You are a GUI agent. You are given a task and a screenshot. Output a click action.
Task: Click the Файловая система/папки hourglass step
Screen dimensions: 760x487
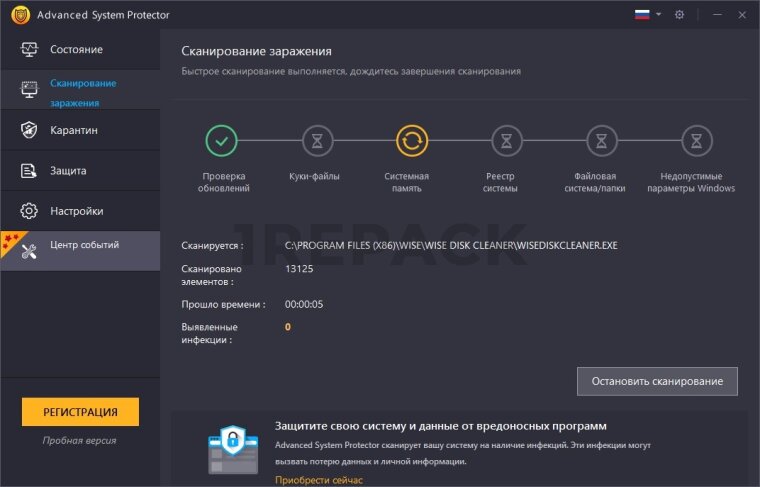tap(601, 141)
